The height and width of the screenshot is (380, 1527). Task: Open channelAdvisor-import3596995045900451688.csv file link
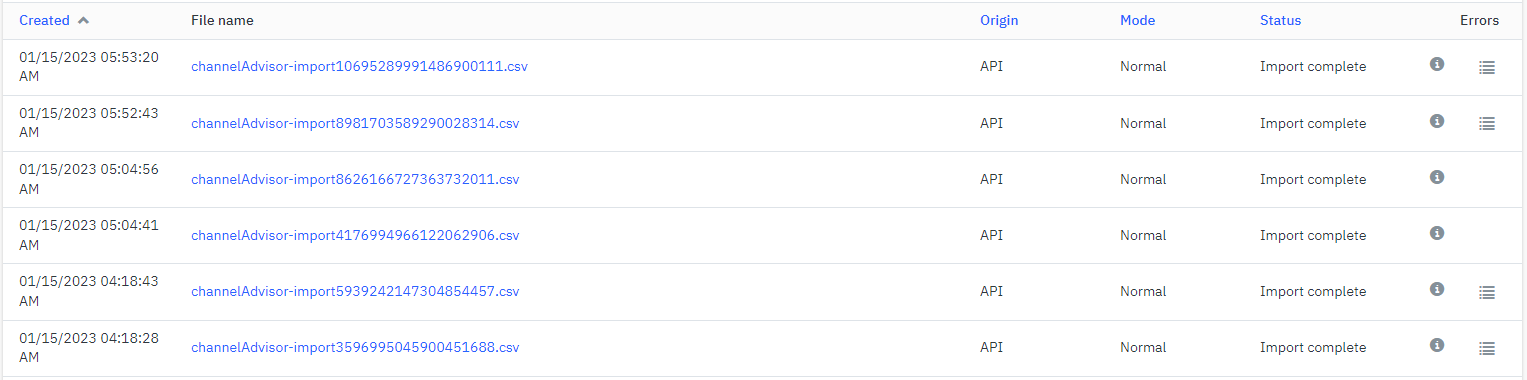pos(355,348)
